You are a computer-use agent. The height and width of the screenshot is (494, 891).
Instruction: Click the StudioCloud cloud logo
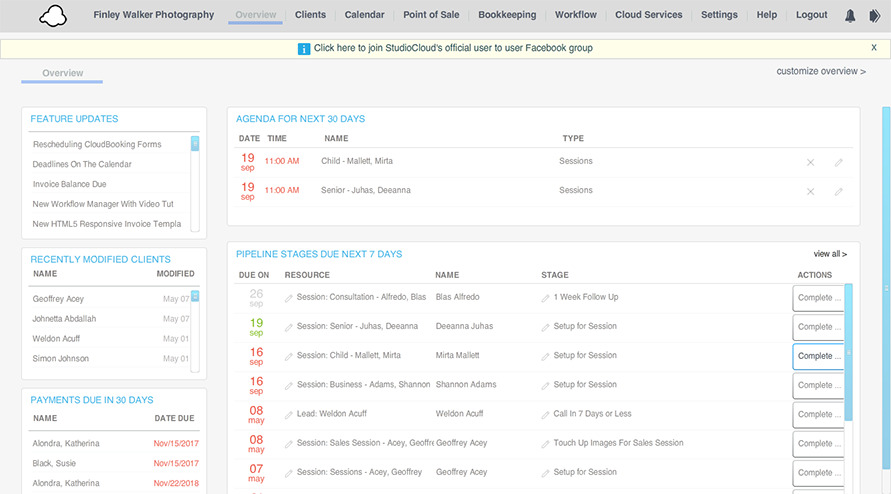[53, 16]
